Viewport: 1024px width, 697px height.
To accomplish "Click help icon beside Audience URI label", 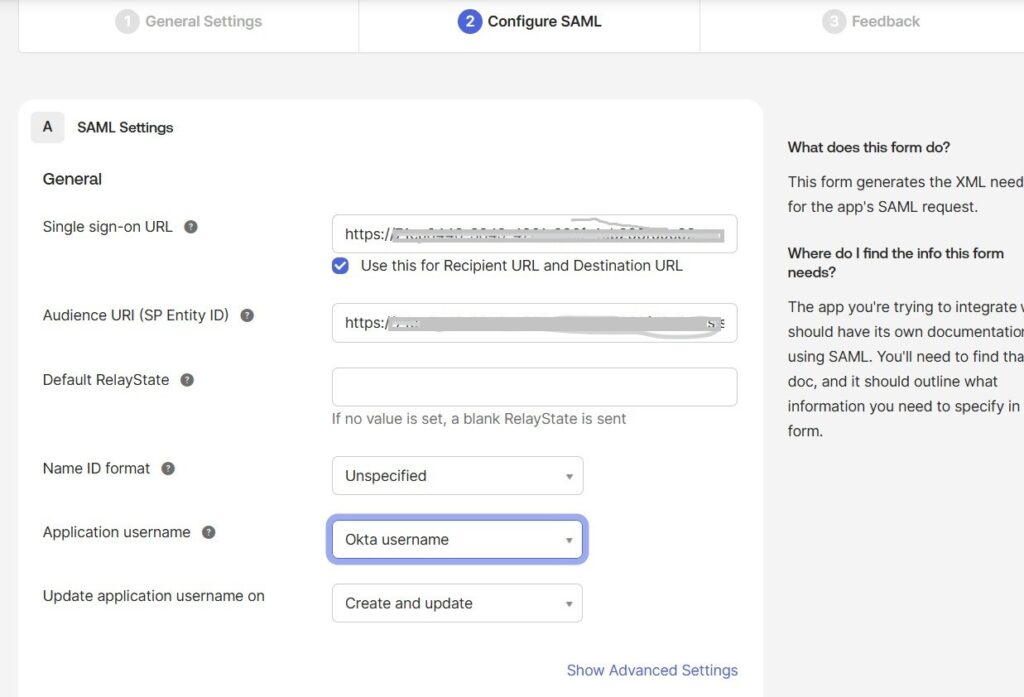I will tap(247, 315).
